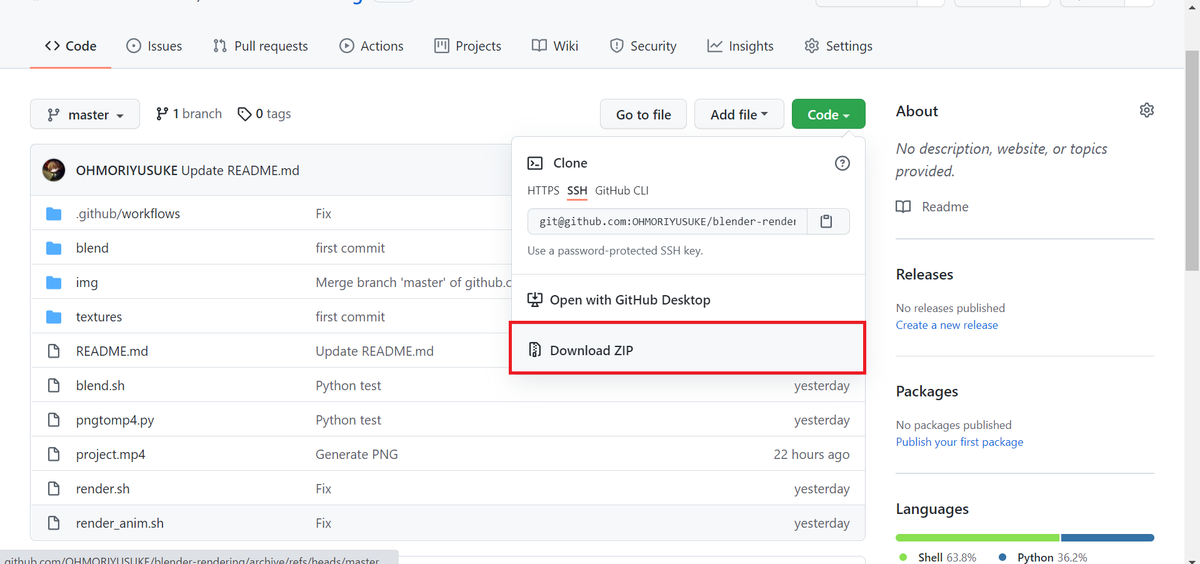Switch to the HTTPS clone tab
This screenshot has width=1200, height=564.
[543, 190]
